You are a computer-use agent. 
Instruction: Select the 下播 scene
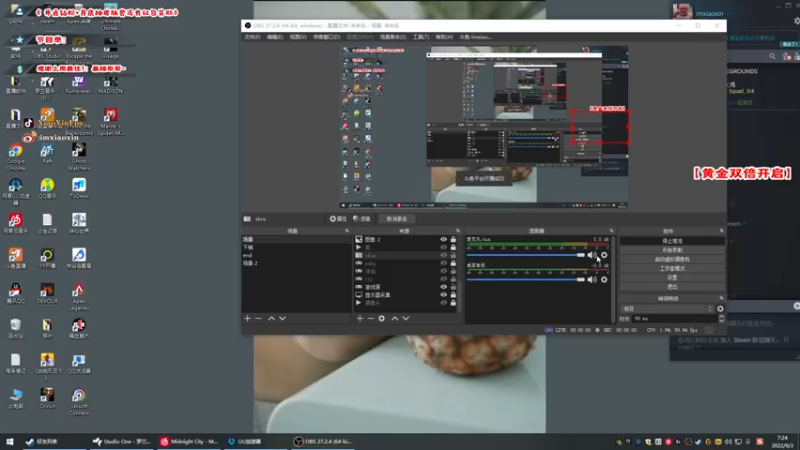coord(296,247)
